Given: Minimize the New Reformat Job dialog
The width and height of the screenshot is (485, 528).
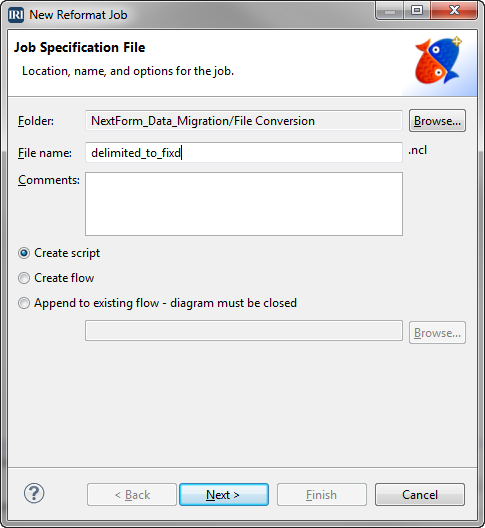Looking at the screenshot, I should pyautogui.click(x=390, y=11).
